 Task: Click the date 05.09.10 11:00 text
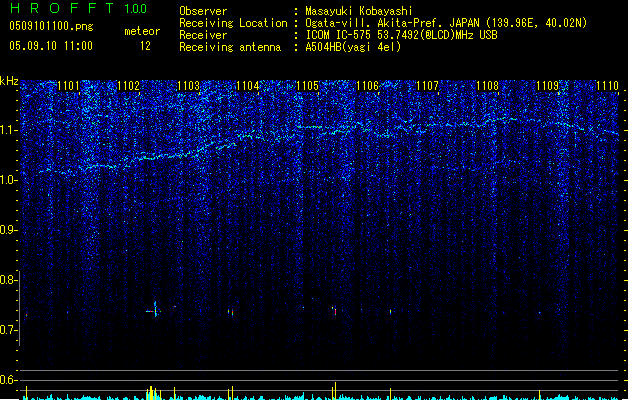pyautogui.click(x=51, y=46)
